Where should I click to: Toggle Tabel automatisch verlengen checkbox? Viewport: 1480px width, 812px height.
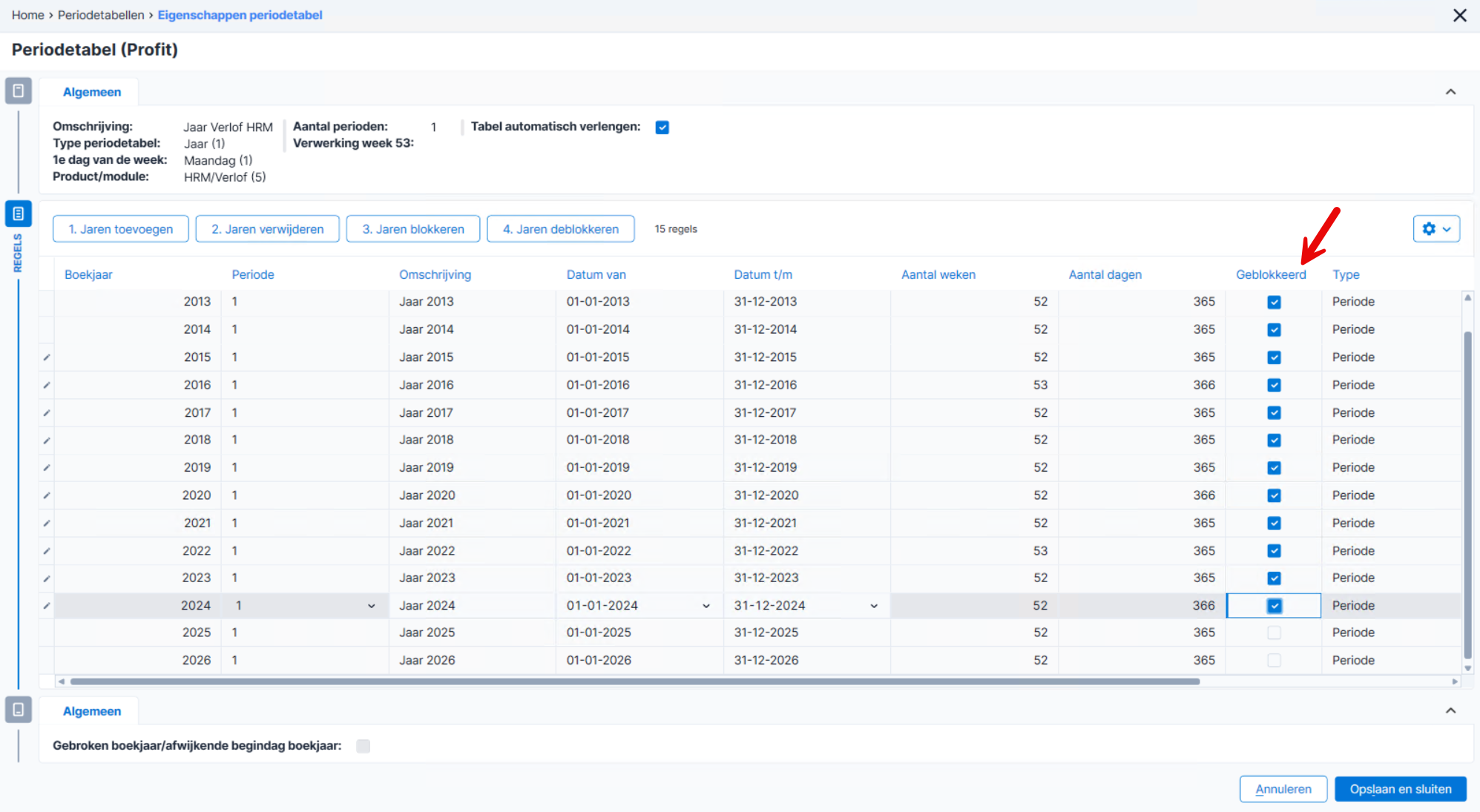(662, 128)
